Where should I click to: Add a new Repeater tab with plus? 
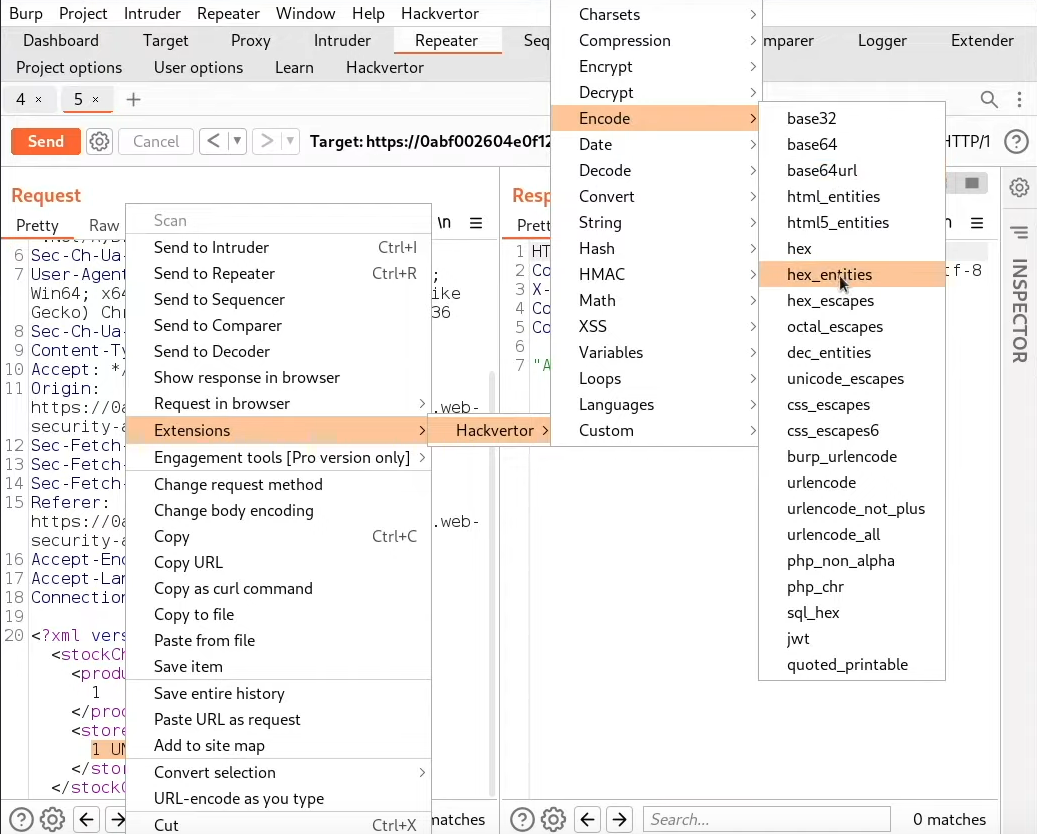[133, 99]
